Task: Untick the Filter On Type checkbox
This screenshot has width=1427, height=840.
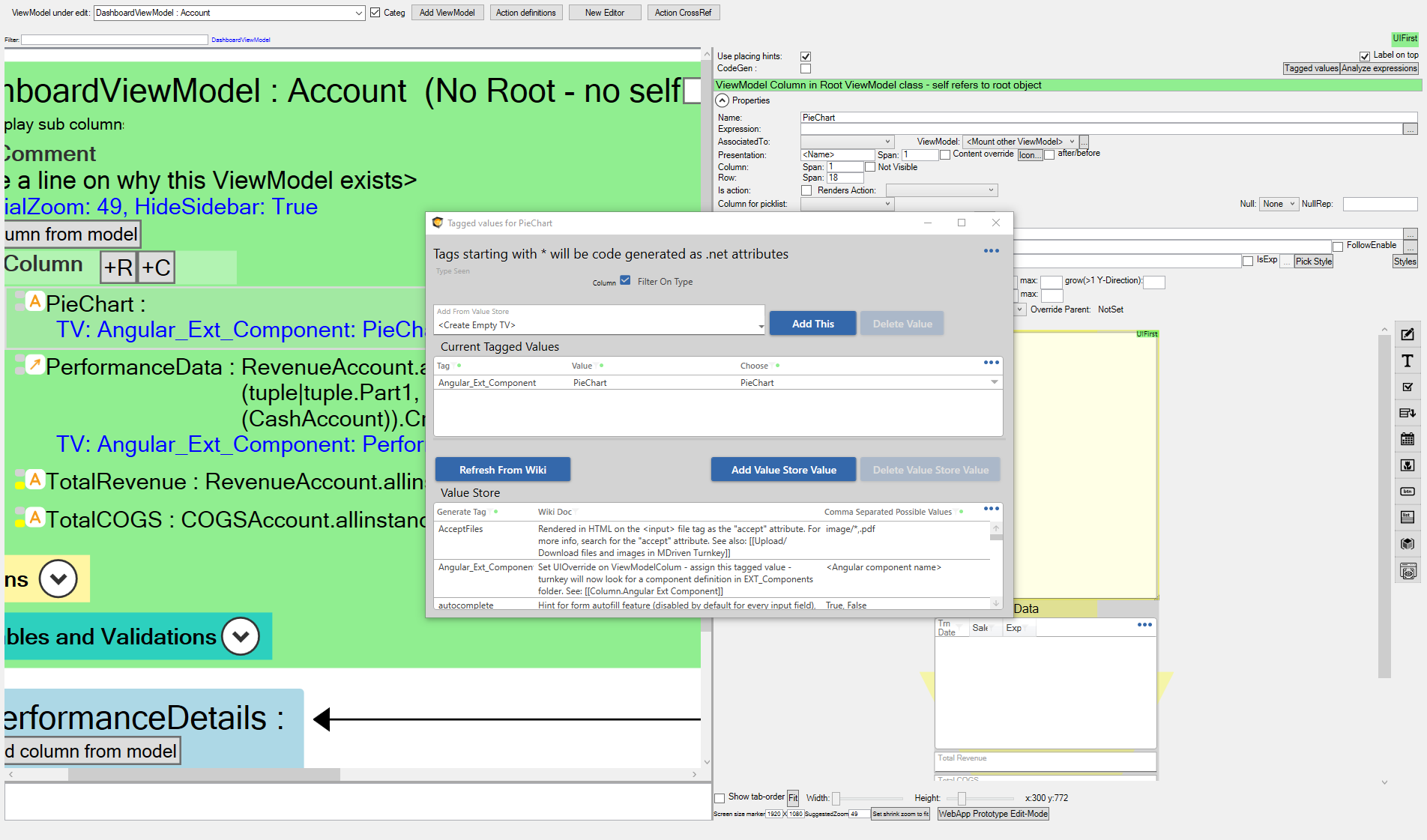Action: [625, 281]
